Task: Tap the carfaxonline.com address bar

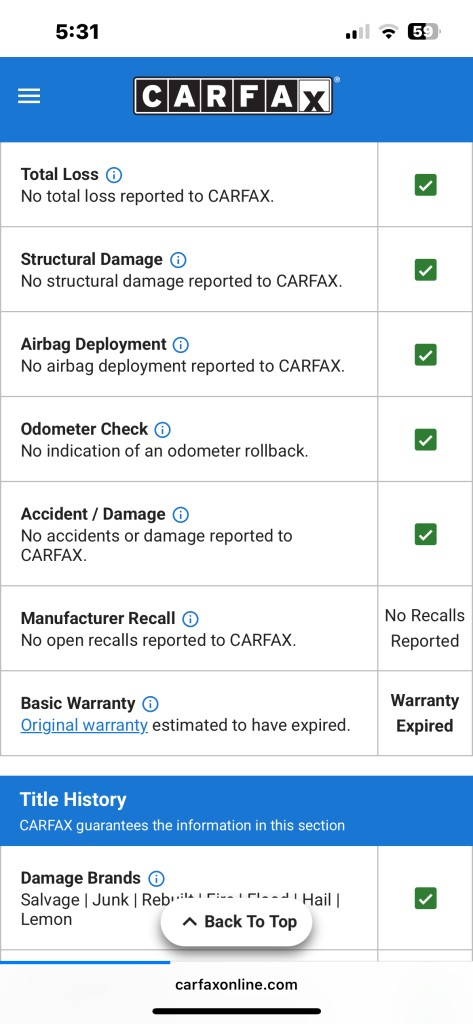Action: pos(236,984)
